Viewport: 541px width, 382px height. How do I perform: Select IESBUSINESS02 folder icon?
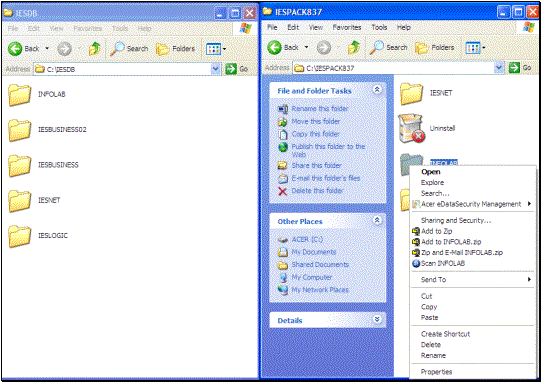coord(19,130)
